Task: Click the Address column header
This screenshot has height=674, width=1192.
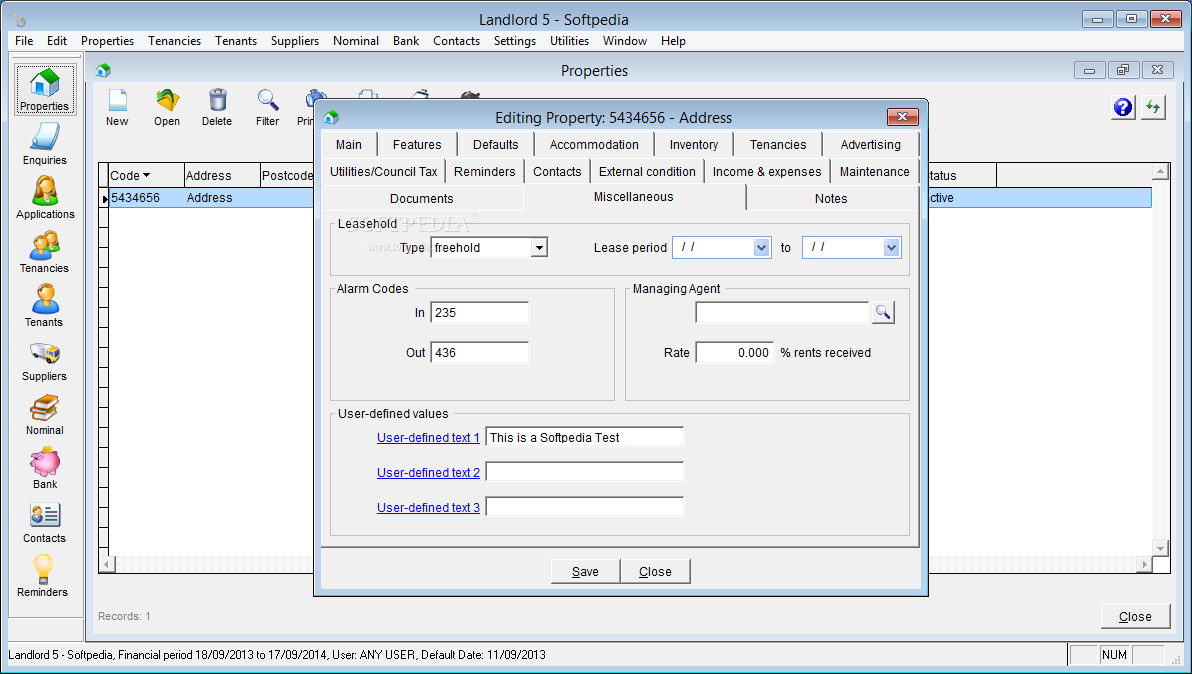Action: (x=222, y=176)
